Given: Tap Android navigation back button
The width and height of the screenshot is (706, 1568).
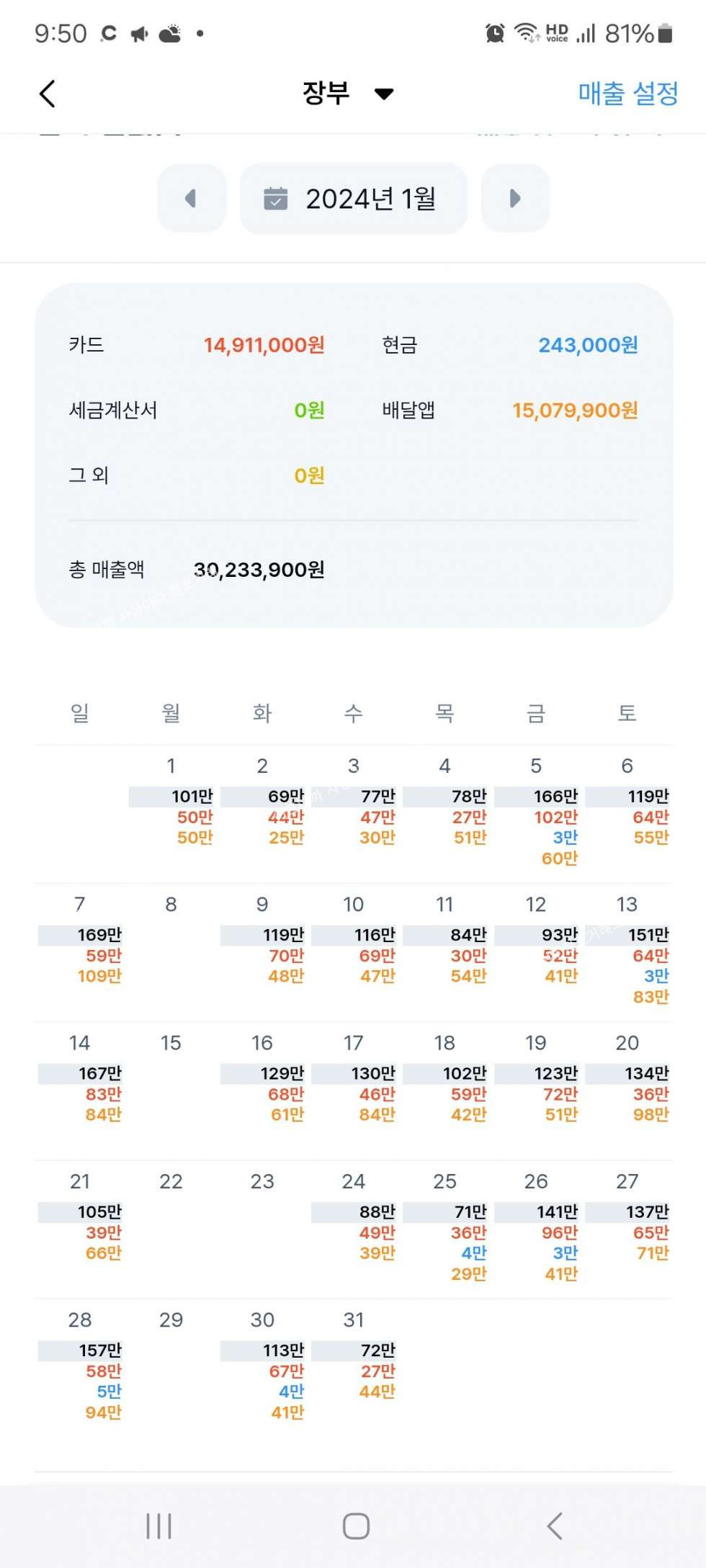Looking at the screenshot, I should [x=553, y=1526].
